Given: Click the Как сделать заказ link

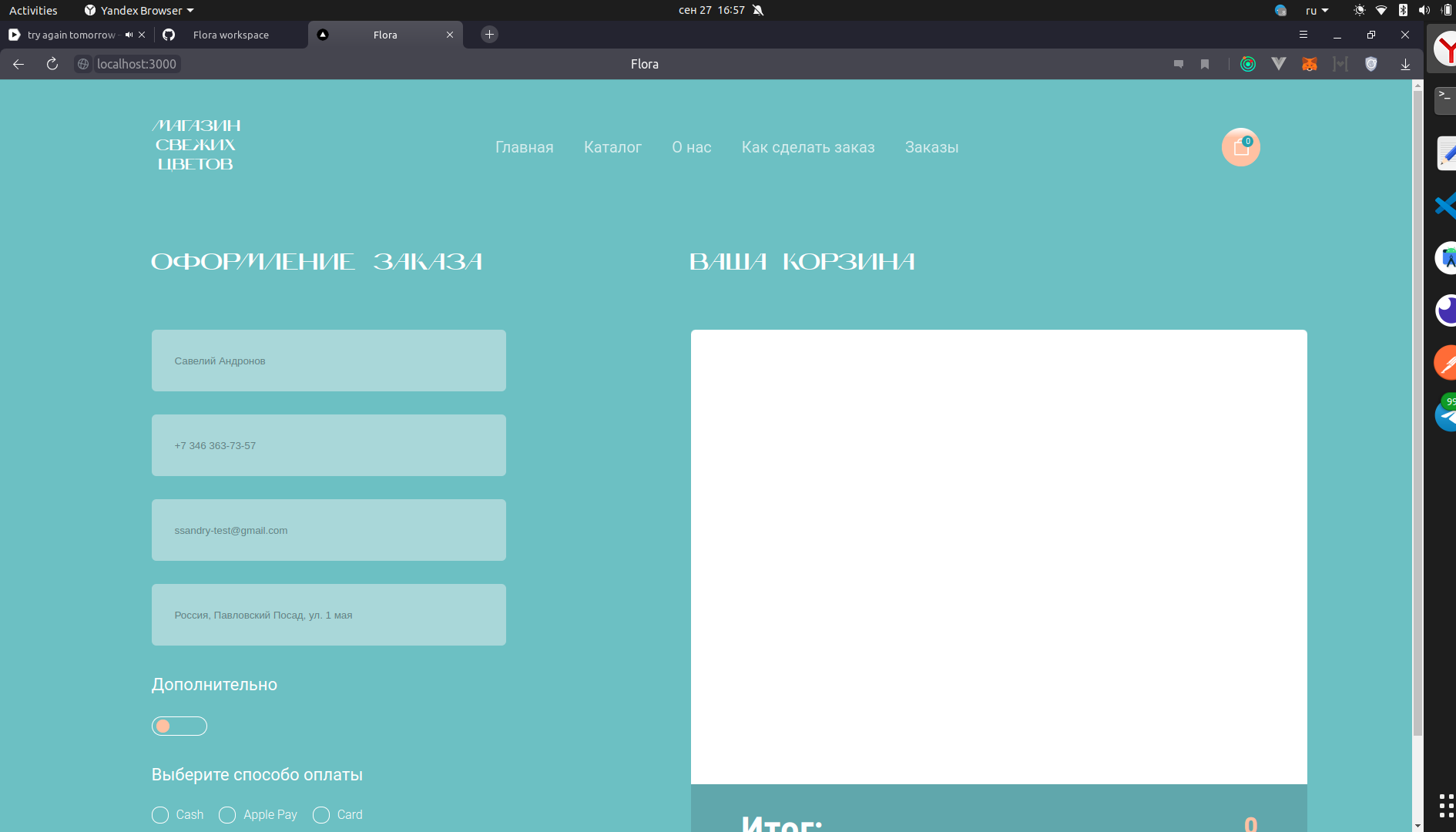Looking at the screenshot, I should tap(808, 147).
